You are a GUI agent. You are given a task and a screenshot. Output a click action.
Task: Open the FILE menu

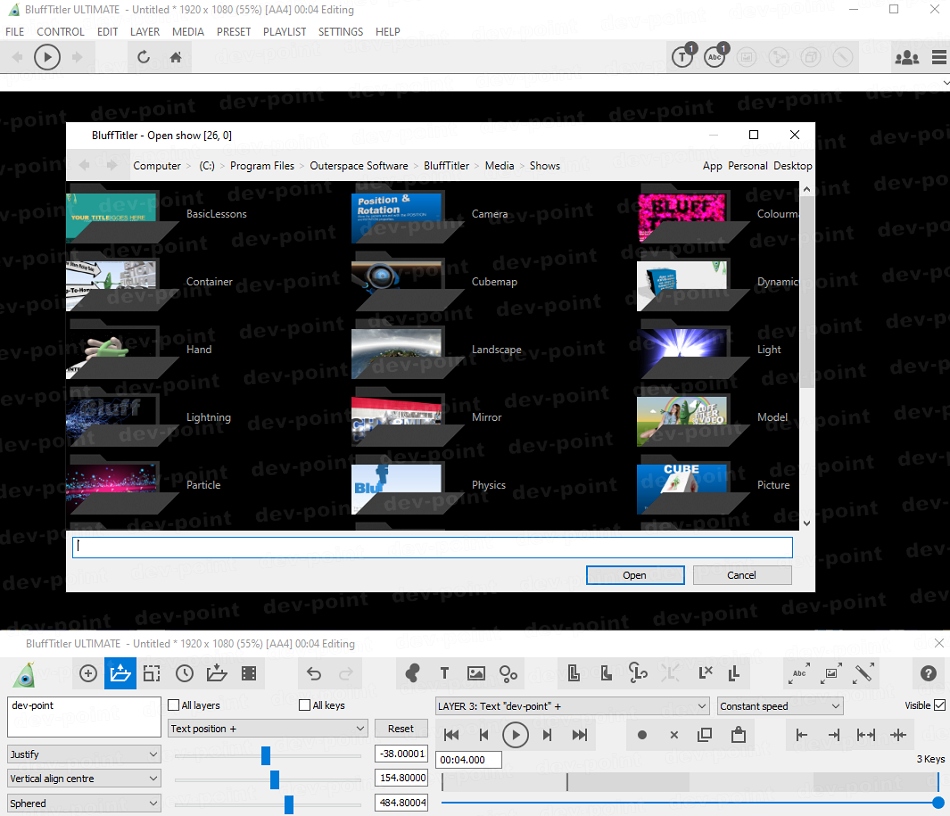click(15, 32)
